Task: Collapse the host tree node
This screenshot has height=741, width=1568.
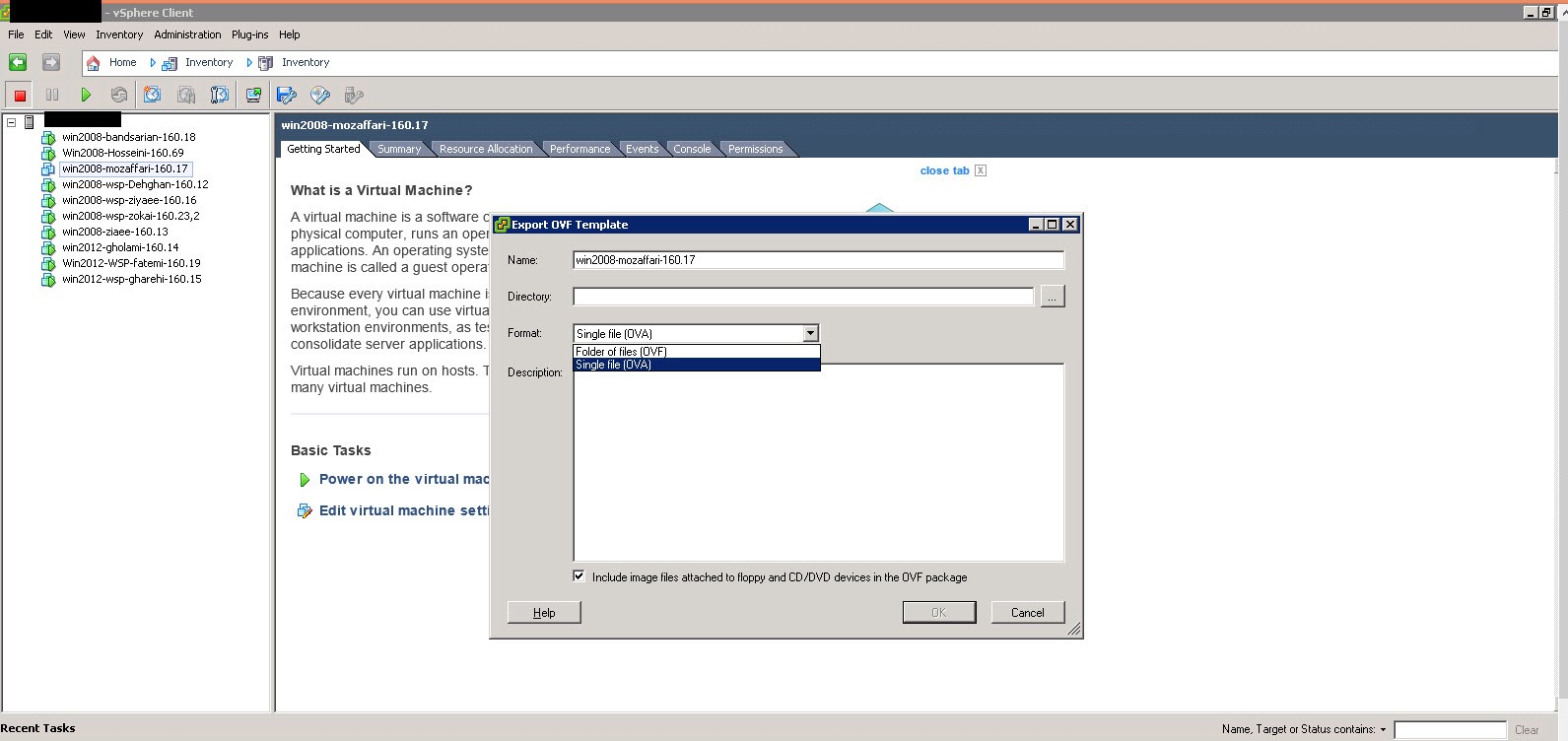Action: point(11,122)
